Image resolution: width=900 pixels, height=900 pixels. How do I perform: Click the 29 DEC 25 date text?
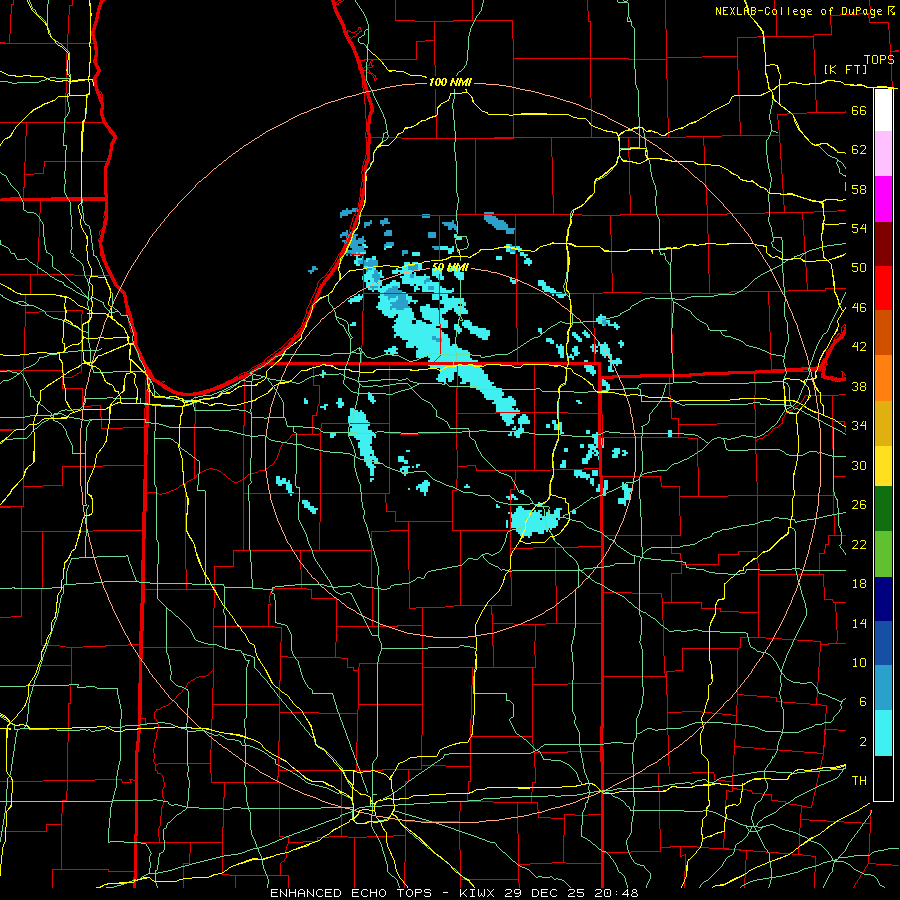544,893
